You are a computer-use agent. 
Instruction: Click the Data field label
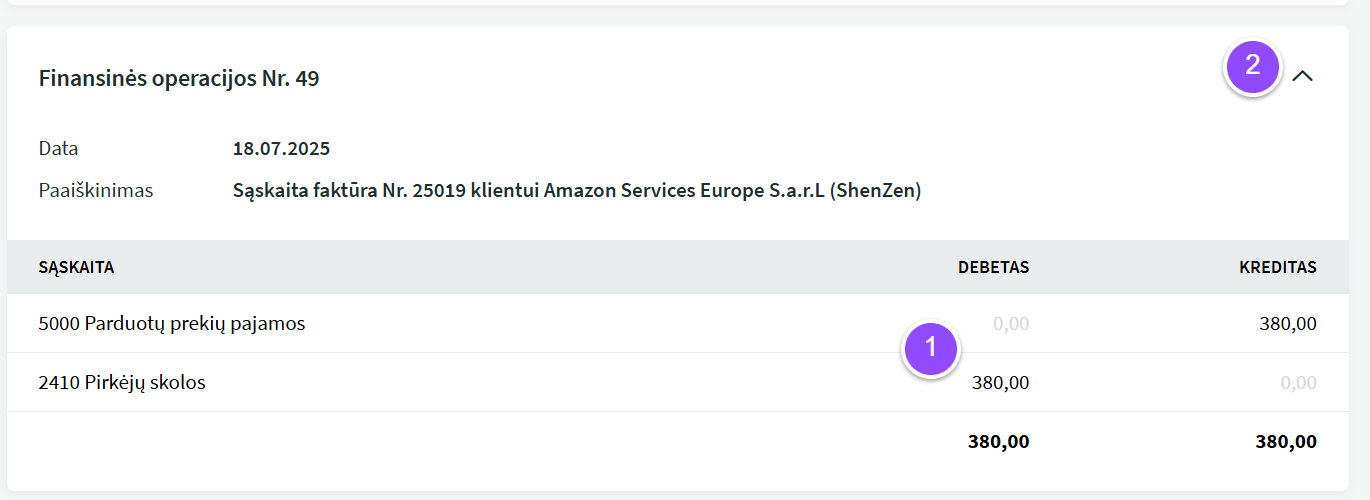[58, 149]
